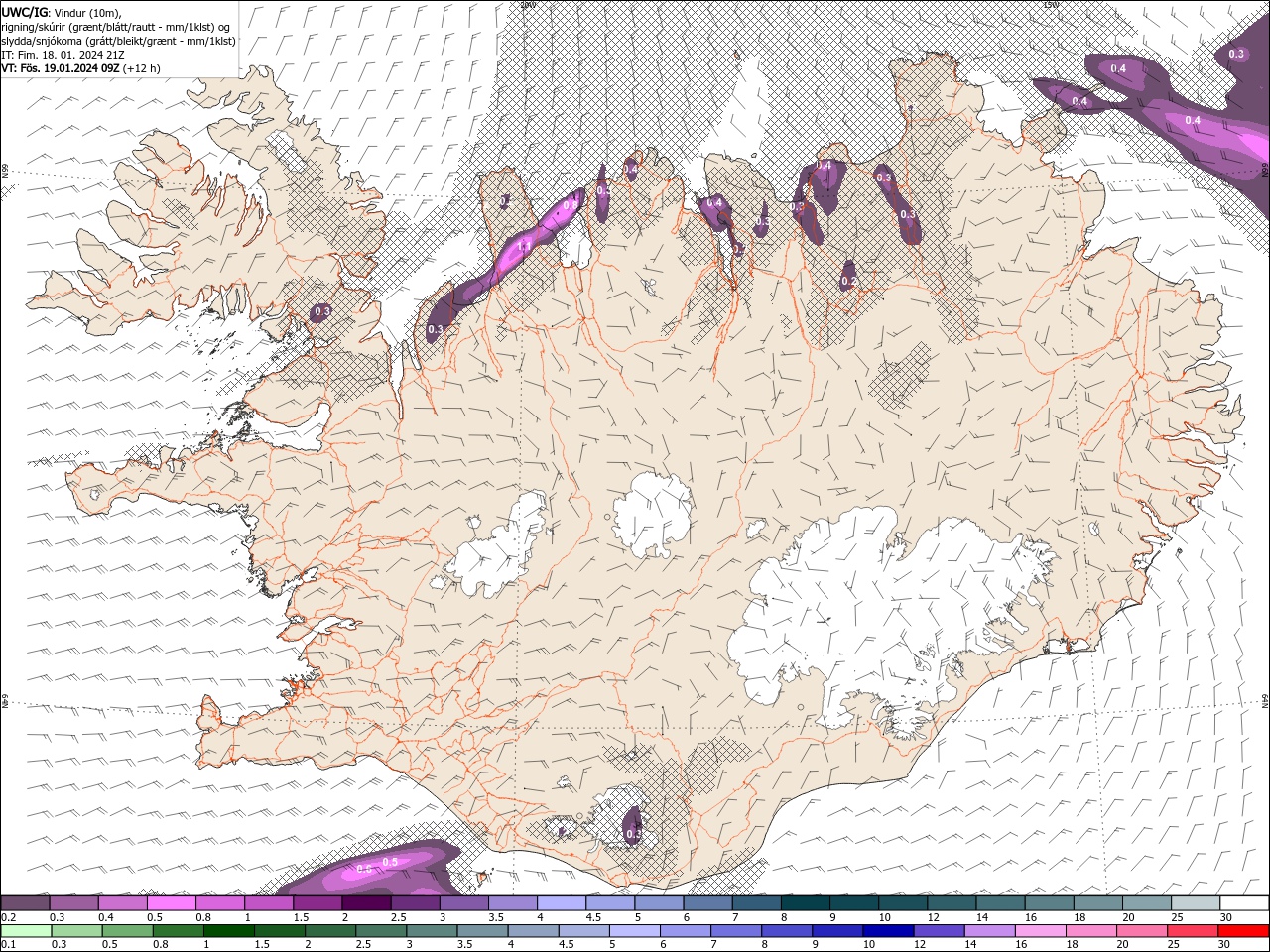Click the bright pink 0.5–0.8 swatch in upper legend
1270x952 pixels.
pos(172,903)
